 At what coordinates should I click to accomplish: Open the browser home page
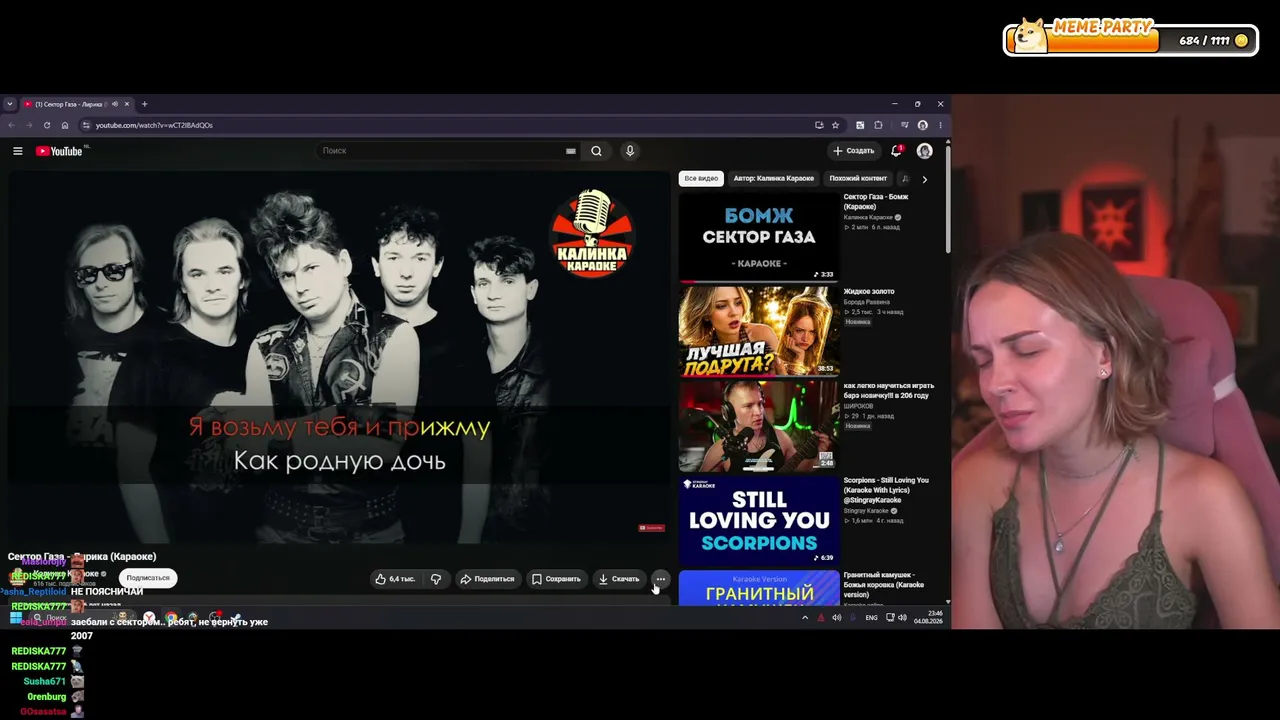[x=65, y=125]
